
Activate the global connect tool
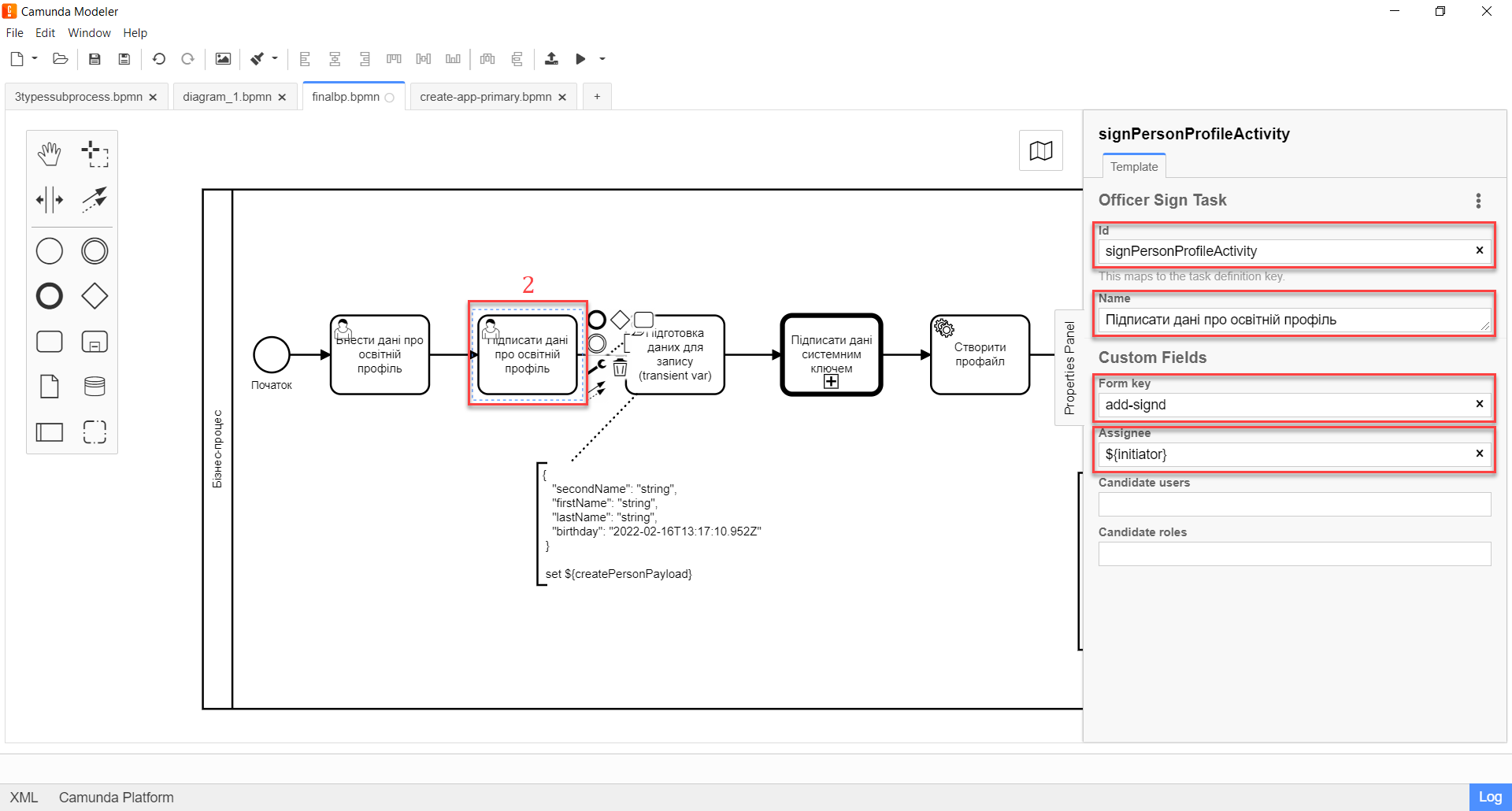click(94, 199)
